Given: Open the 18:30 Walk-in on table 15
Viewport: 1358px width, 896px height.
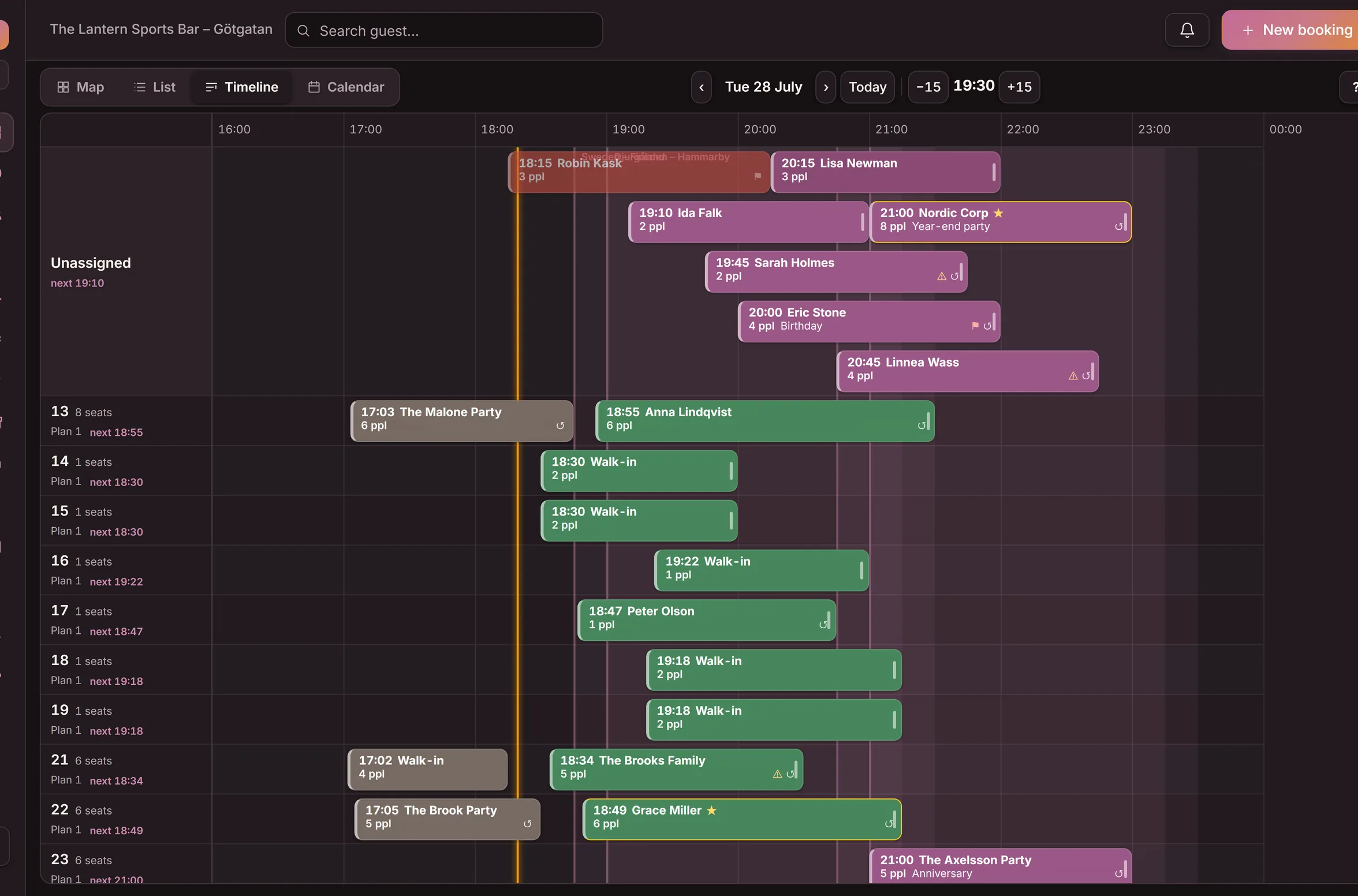Looking at the screenshot, I should 639,520.
